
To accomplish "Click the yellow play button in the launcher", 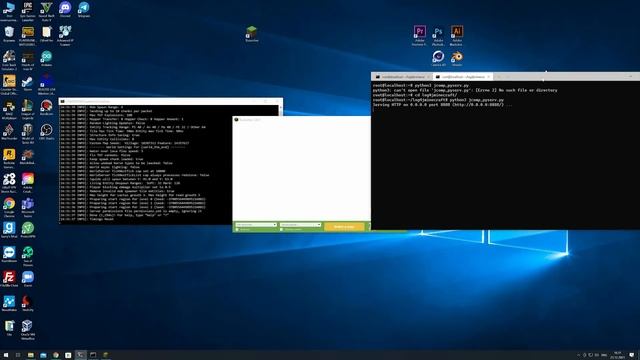I will pos(344,227).
